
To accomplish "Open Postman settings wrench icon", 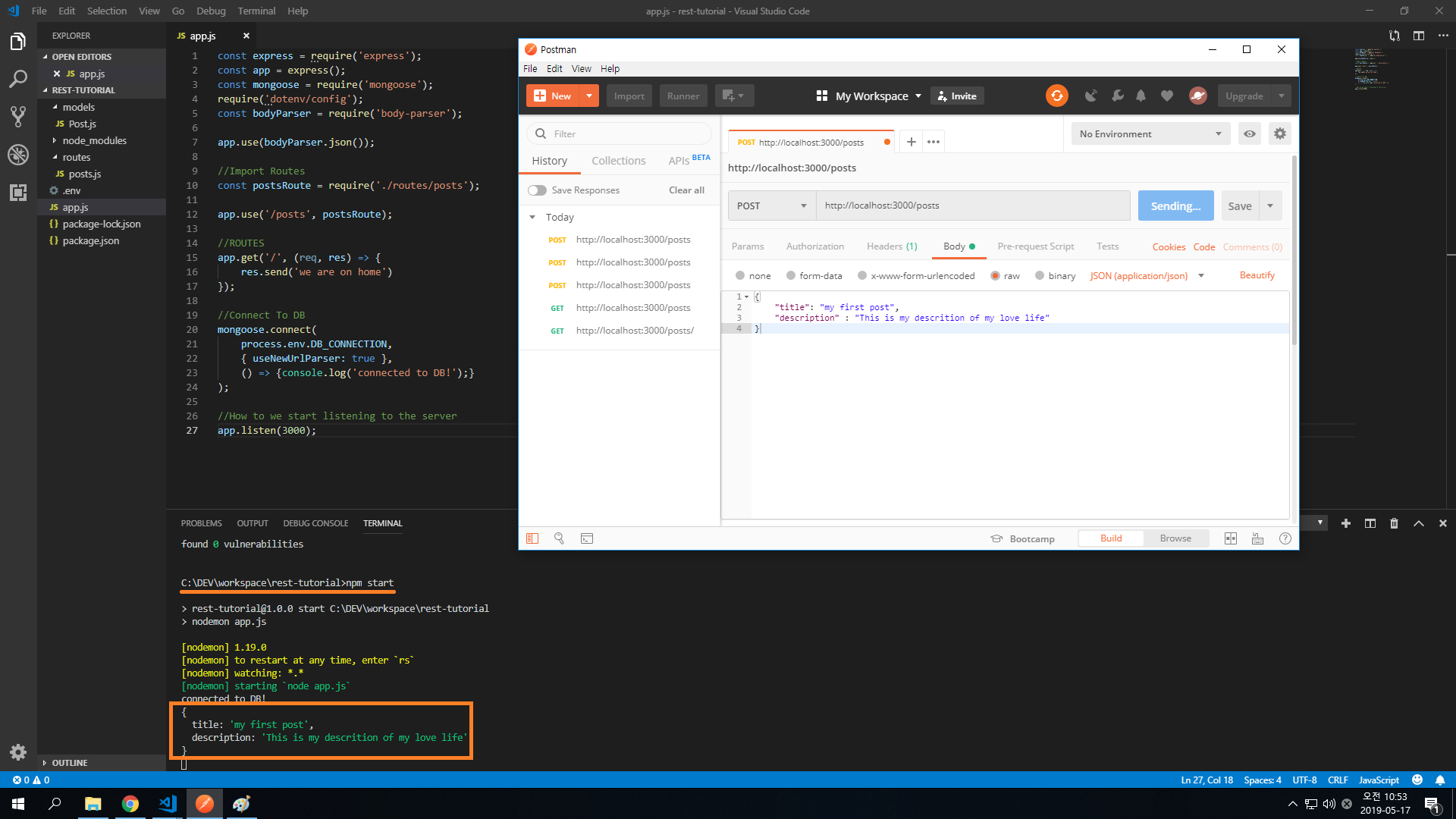I will coord(1117,96).
